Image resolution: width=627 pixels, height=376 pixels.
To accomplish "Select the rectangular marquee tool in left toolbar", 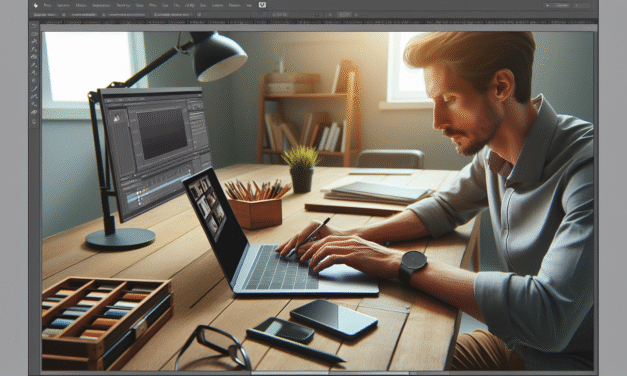I will click(34, 34).
